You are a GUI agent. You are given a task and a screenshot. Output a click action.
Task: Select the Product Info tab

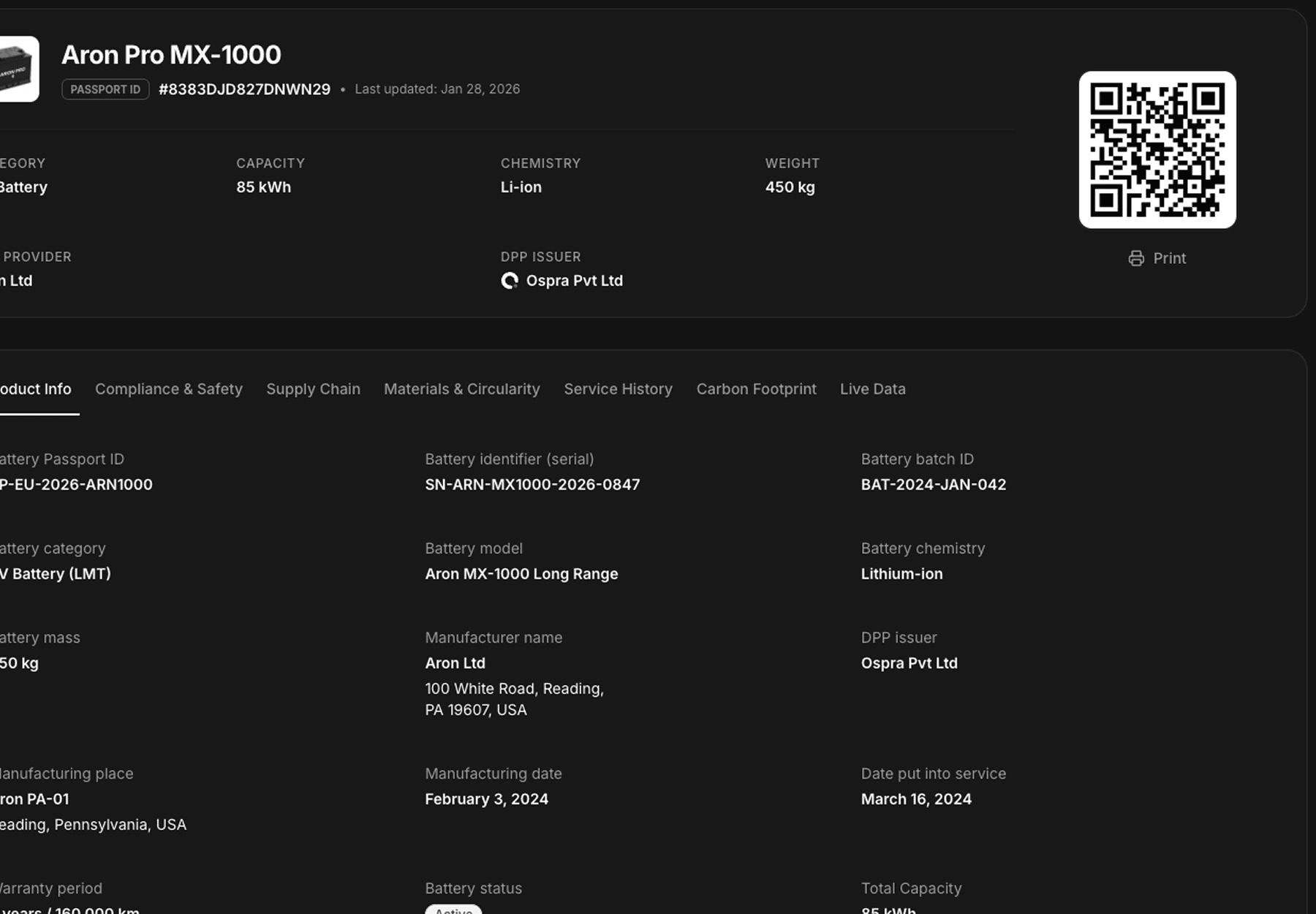click(35, 389)
